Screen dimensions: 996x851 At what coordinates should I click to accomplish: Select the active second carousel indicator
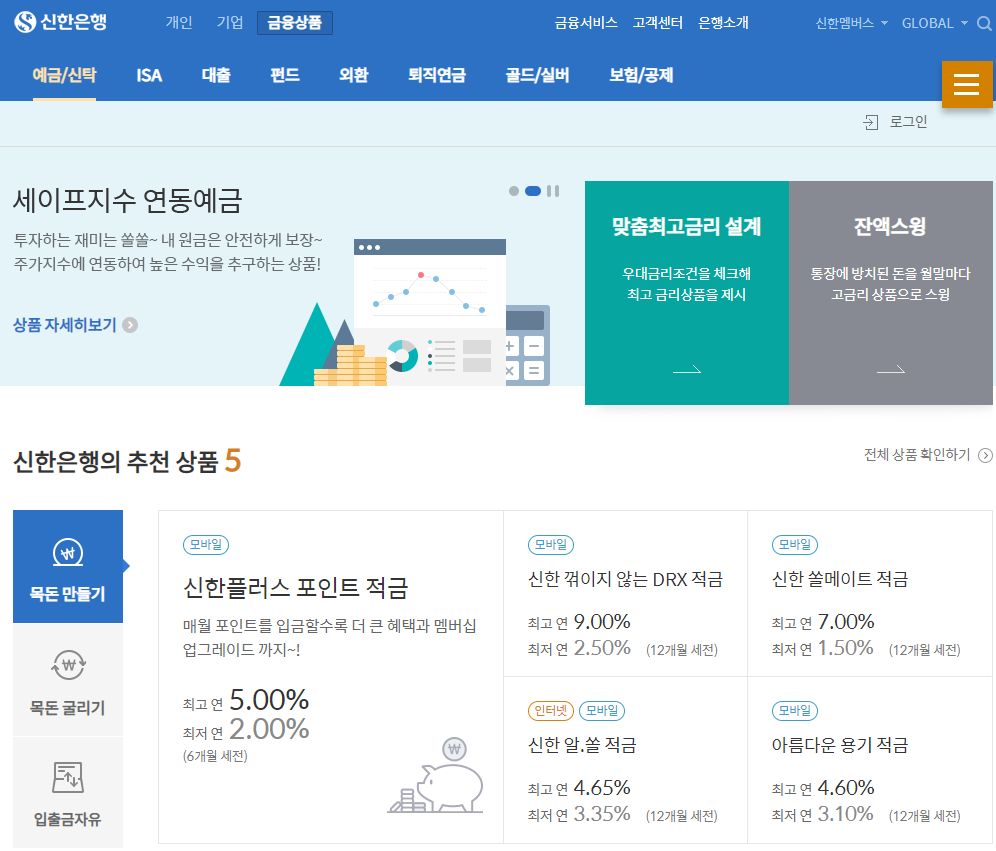point(533,191)
